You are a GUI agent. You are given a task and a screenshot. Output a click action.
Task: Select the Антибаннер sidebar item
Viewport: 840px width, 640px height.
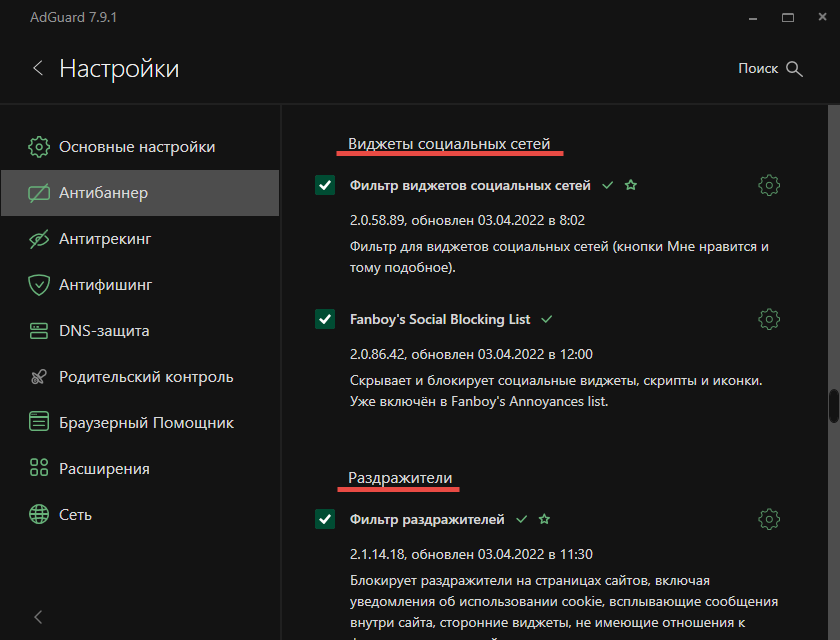point(140,193)
